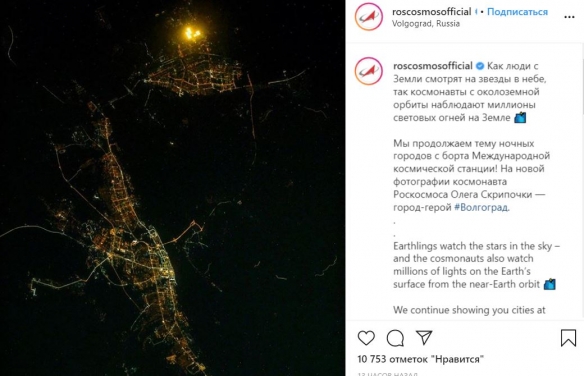Open roscosmosofficial username in caption
The width and height of the screenshot is (584, 376).
433,66
